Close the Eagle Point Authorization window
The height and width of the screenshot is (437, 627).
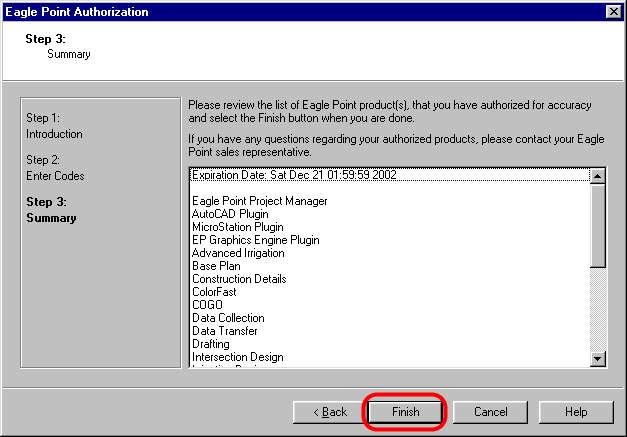tap(613, 12)
